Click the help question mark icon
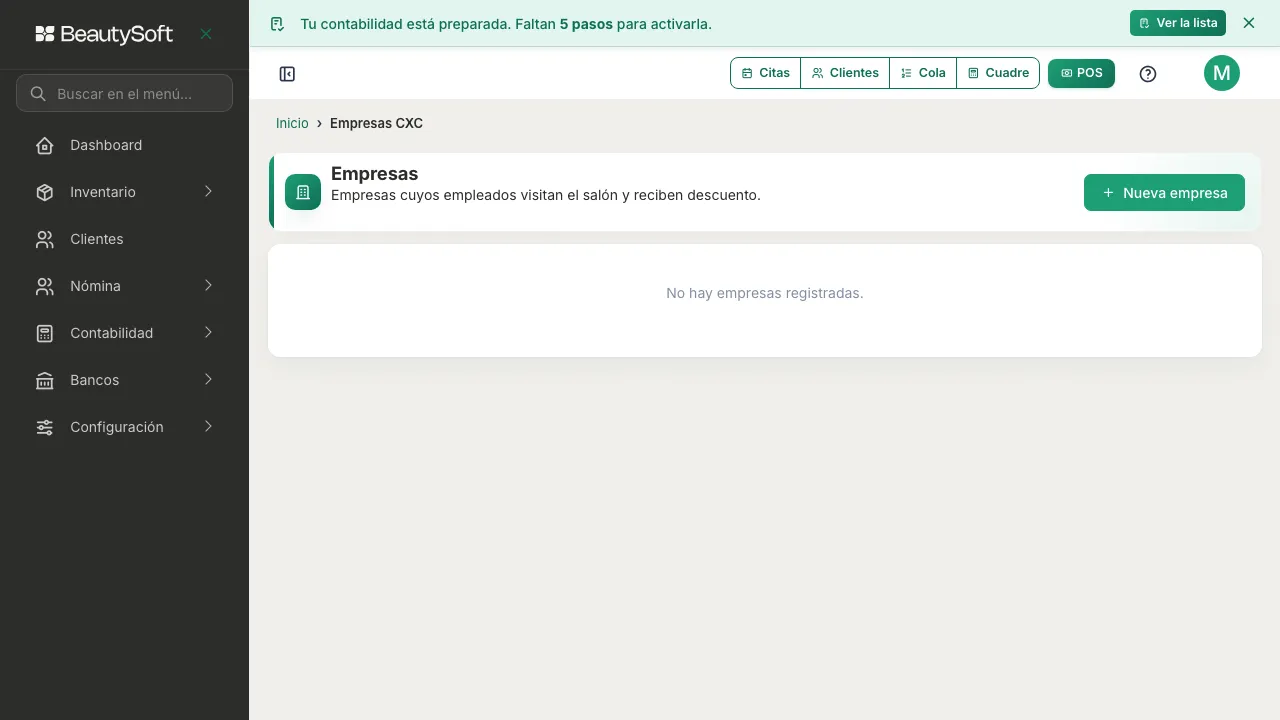Image resolution: width=1280 pixels, height=720 pixels. (1148, 74)
